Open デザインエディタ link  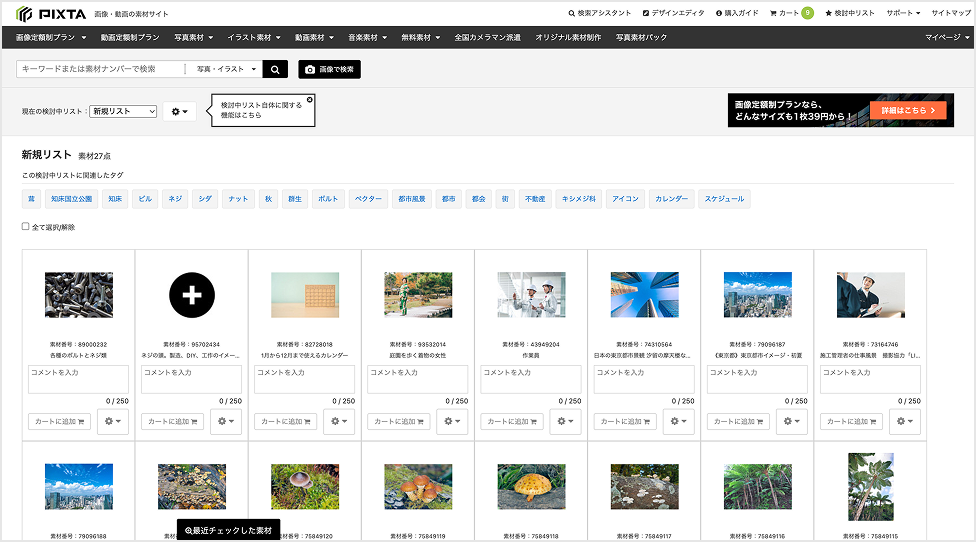673,12
